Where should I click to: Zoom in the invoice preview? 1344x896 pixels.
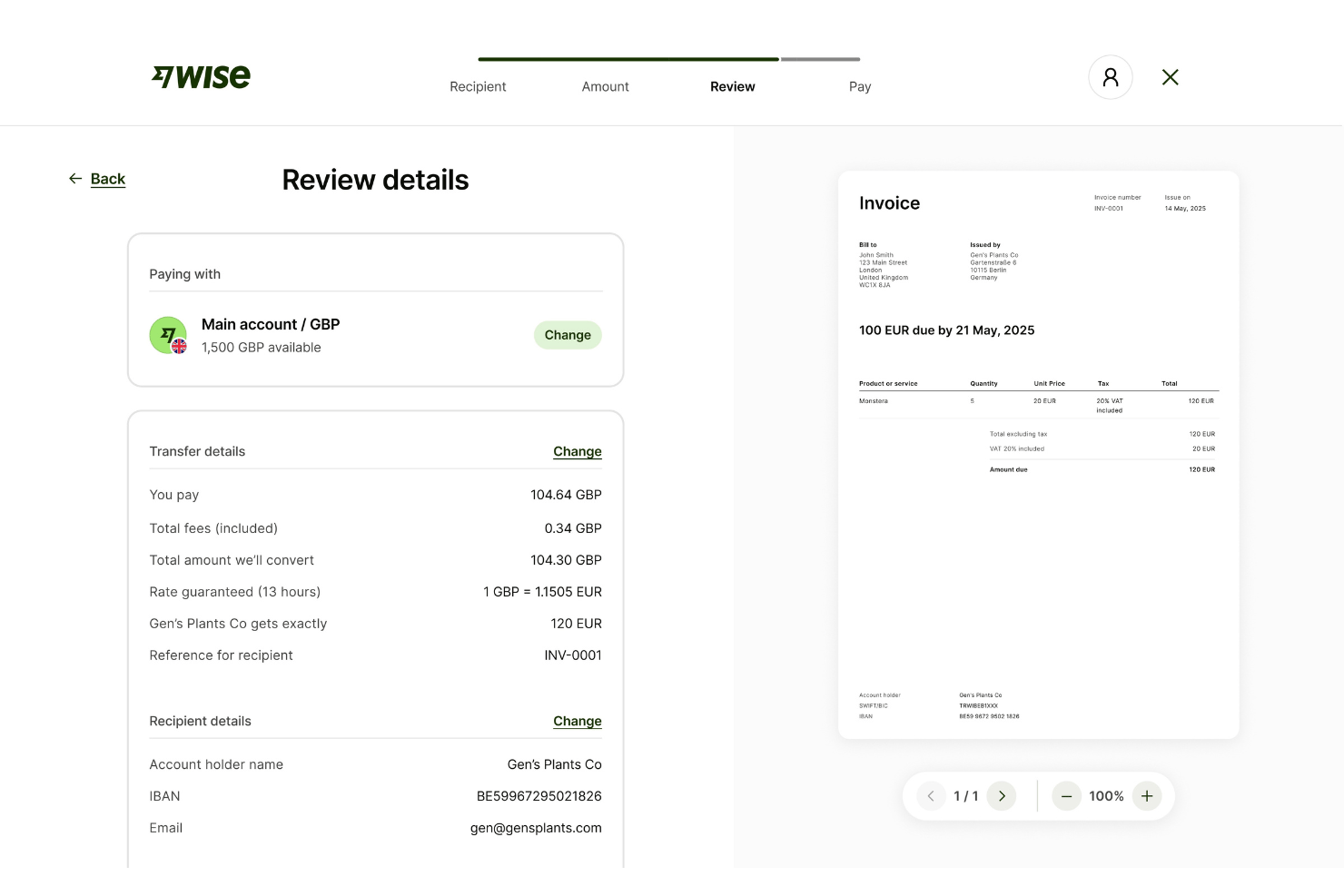(1147, 796)
